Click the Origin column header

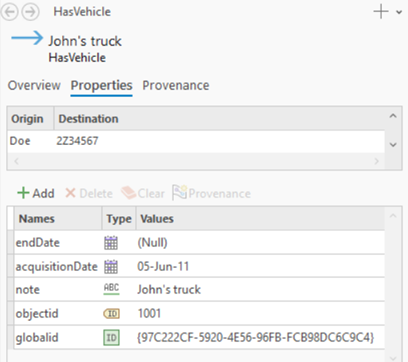coord(30,119)
